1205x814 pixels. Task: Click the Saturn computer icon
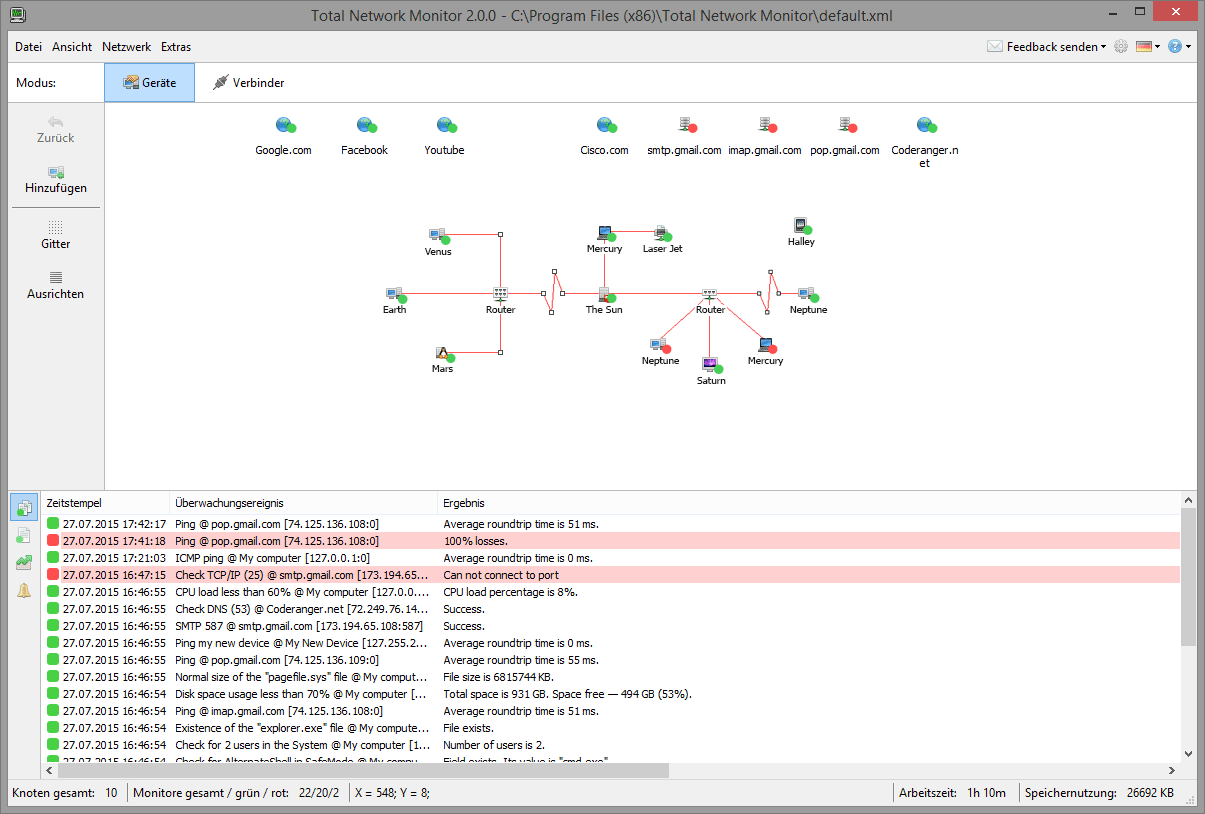710,364
